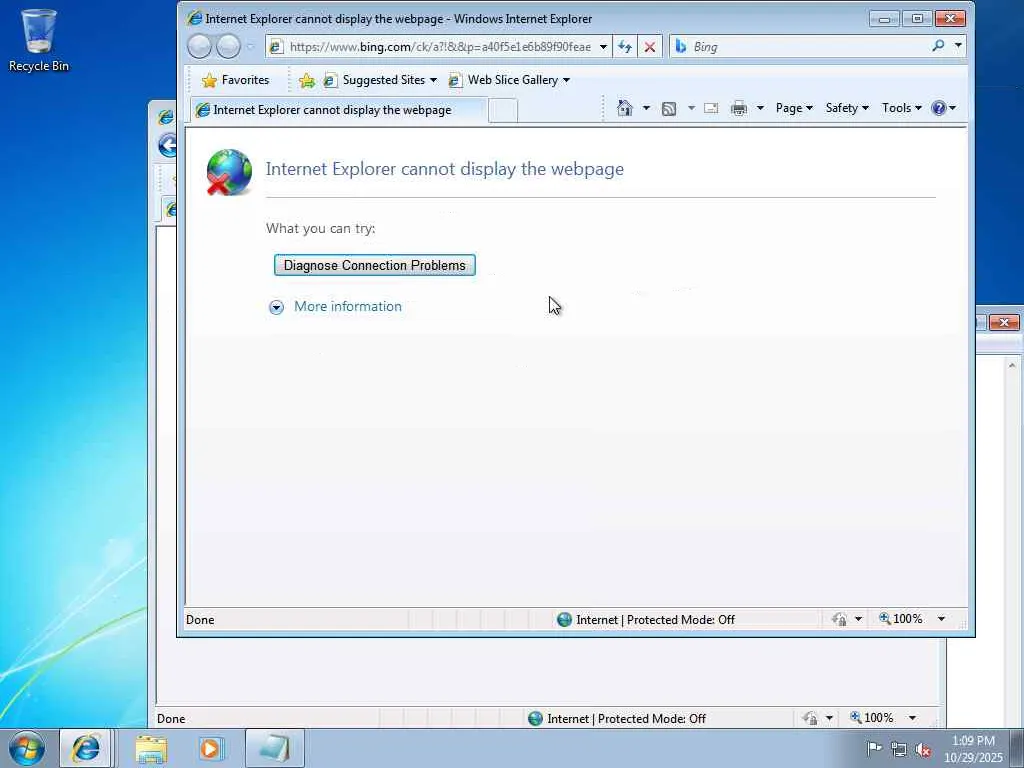Click the RSS Feeds icon
The image size is (1024, 768).
669,108
